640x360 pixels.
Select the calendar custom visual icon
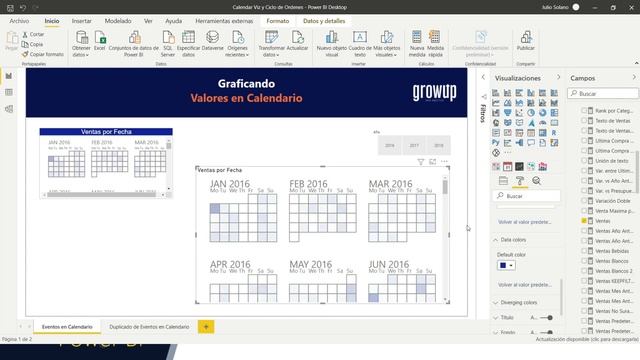coord(507,167)
